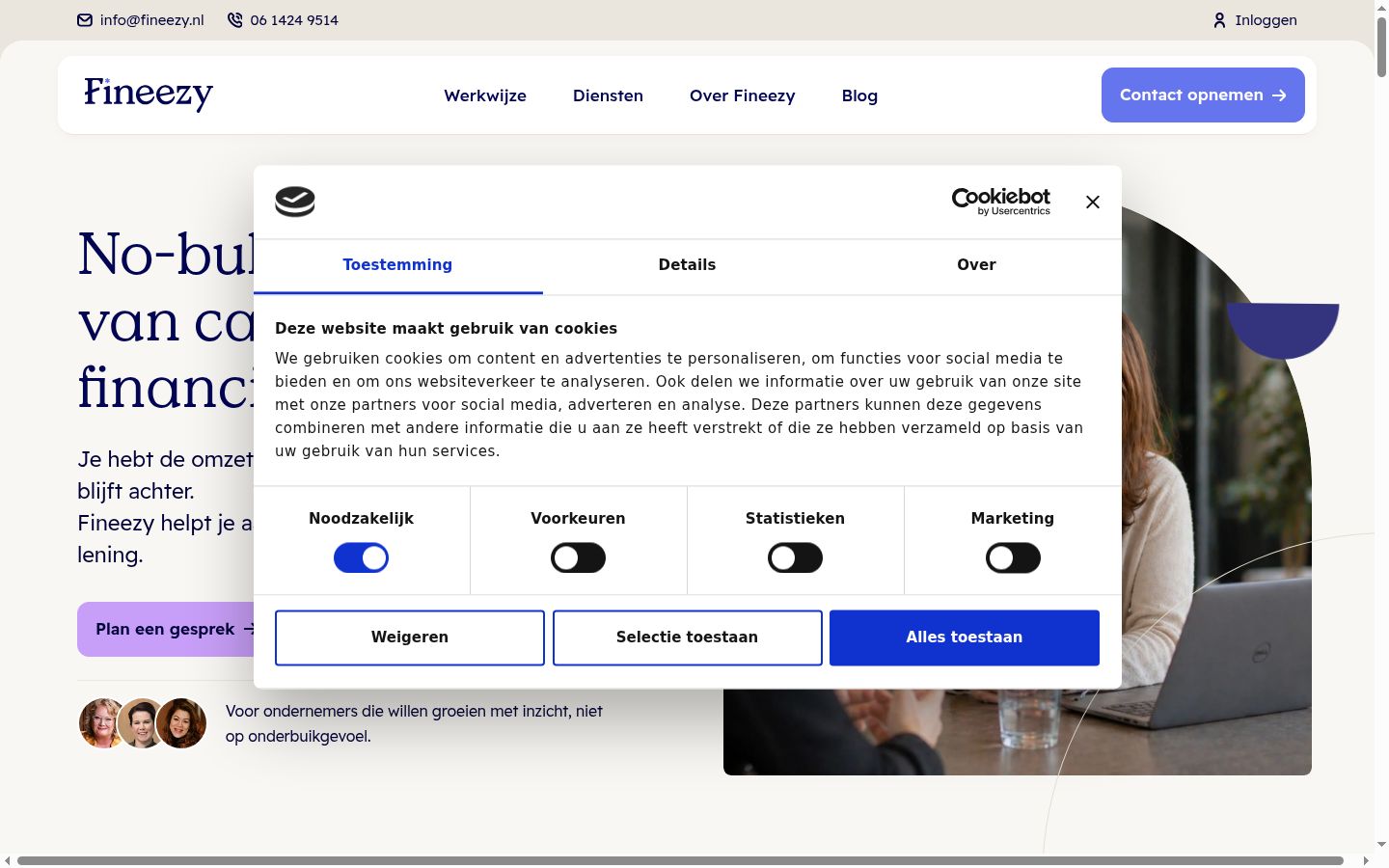Open the Werkwijze menu item
This screenshot has height=868, width=1389.
point(485,95)
